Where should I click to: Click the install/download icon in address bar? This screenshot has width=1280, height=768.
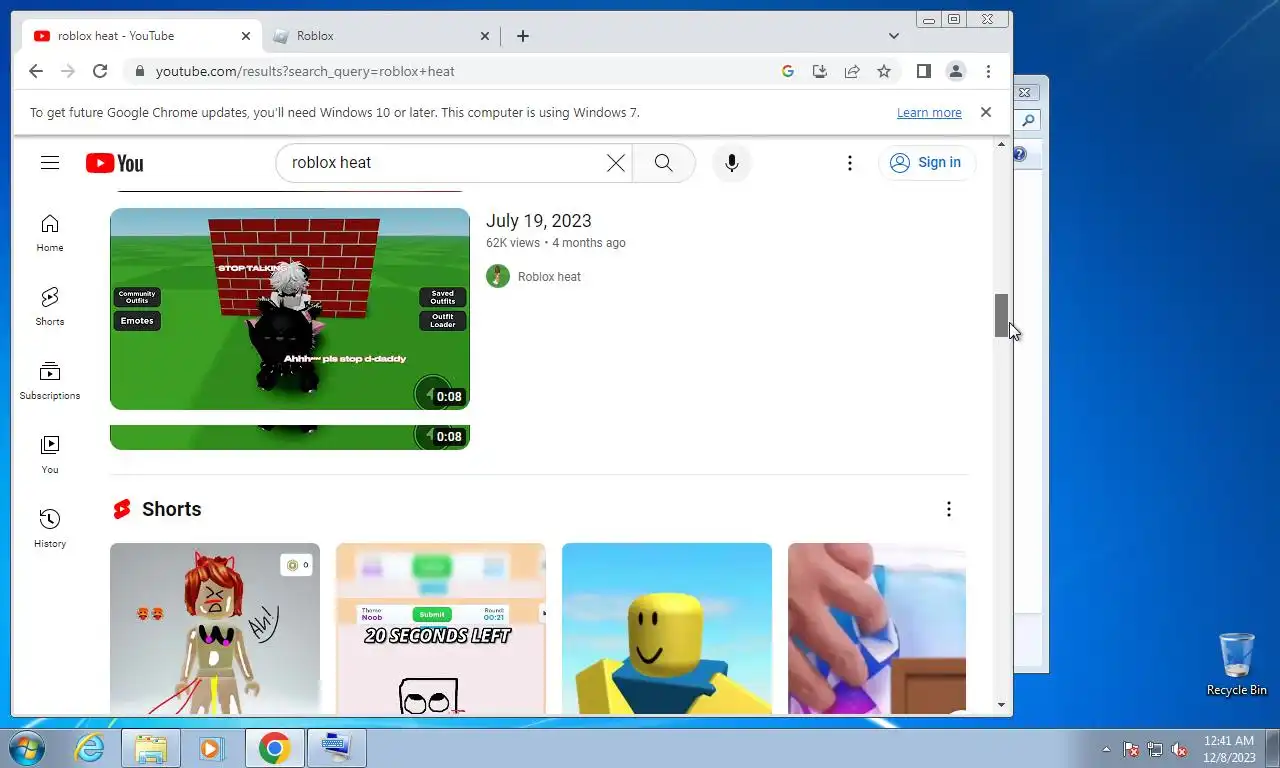pos(820,71)
